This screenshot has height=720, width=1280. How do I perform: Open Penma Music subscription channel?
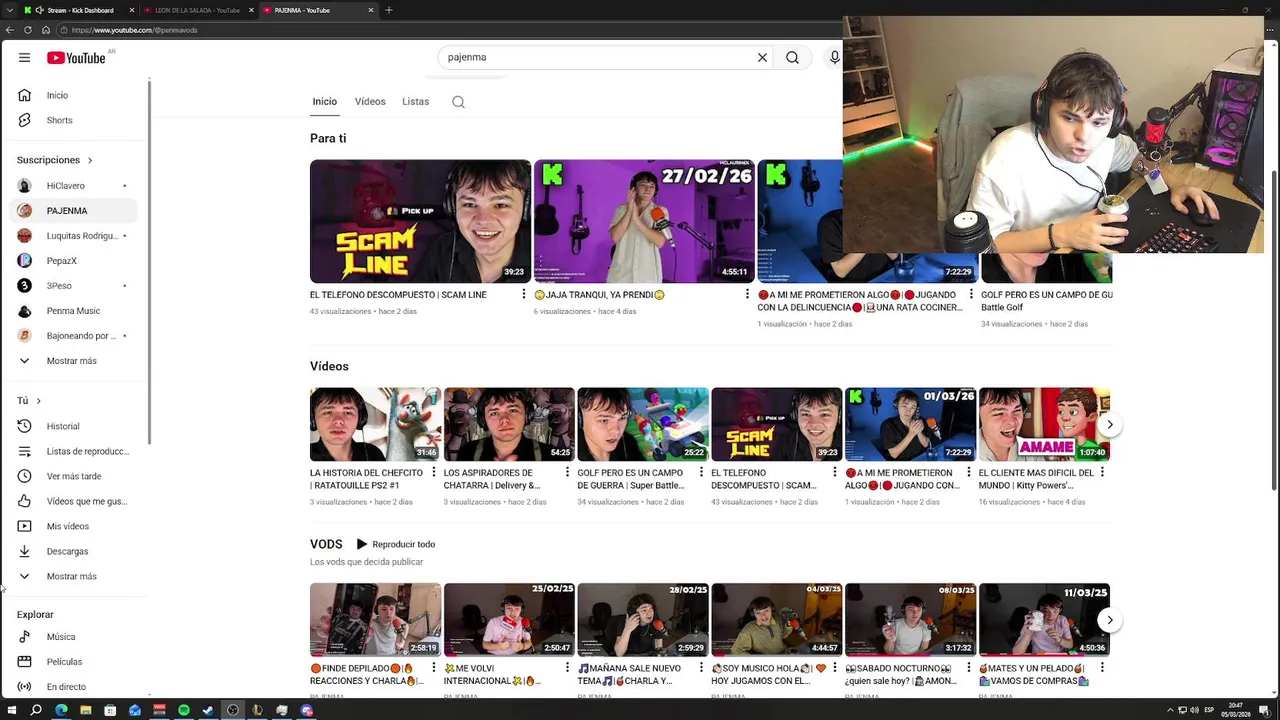coord(71,311)
